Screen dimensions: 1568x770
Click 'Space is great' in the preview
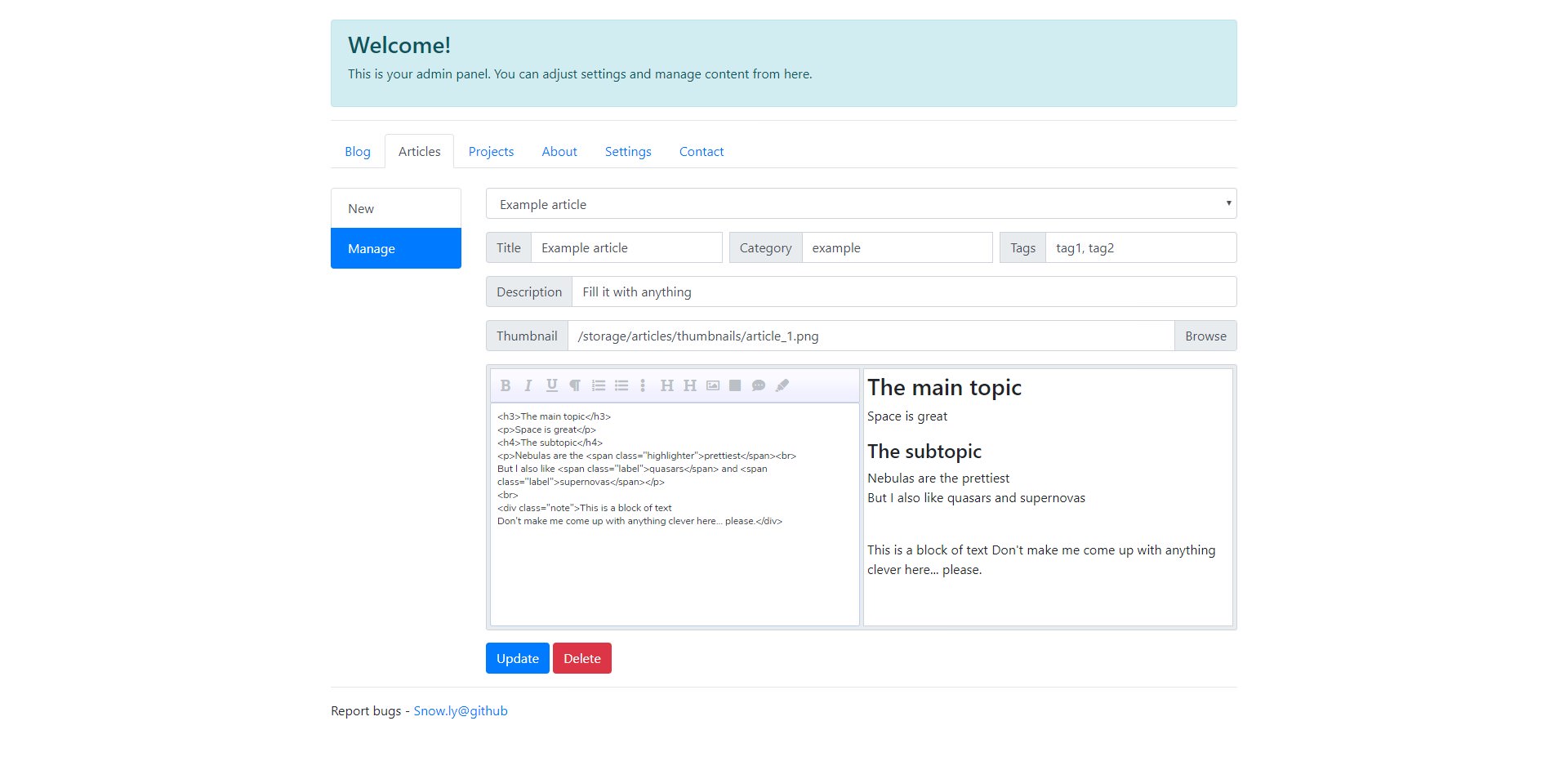(x=907, y=416)
